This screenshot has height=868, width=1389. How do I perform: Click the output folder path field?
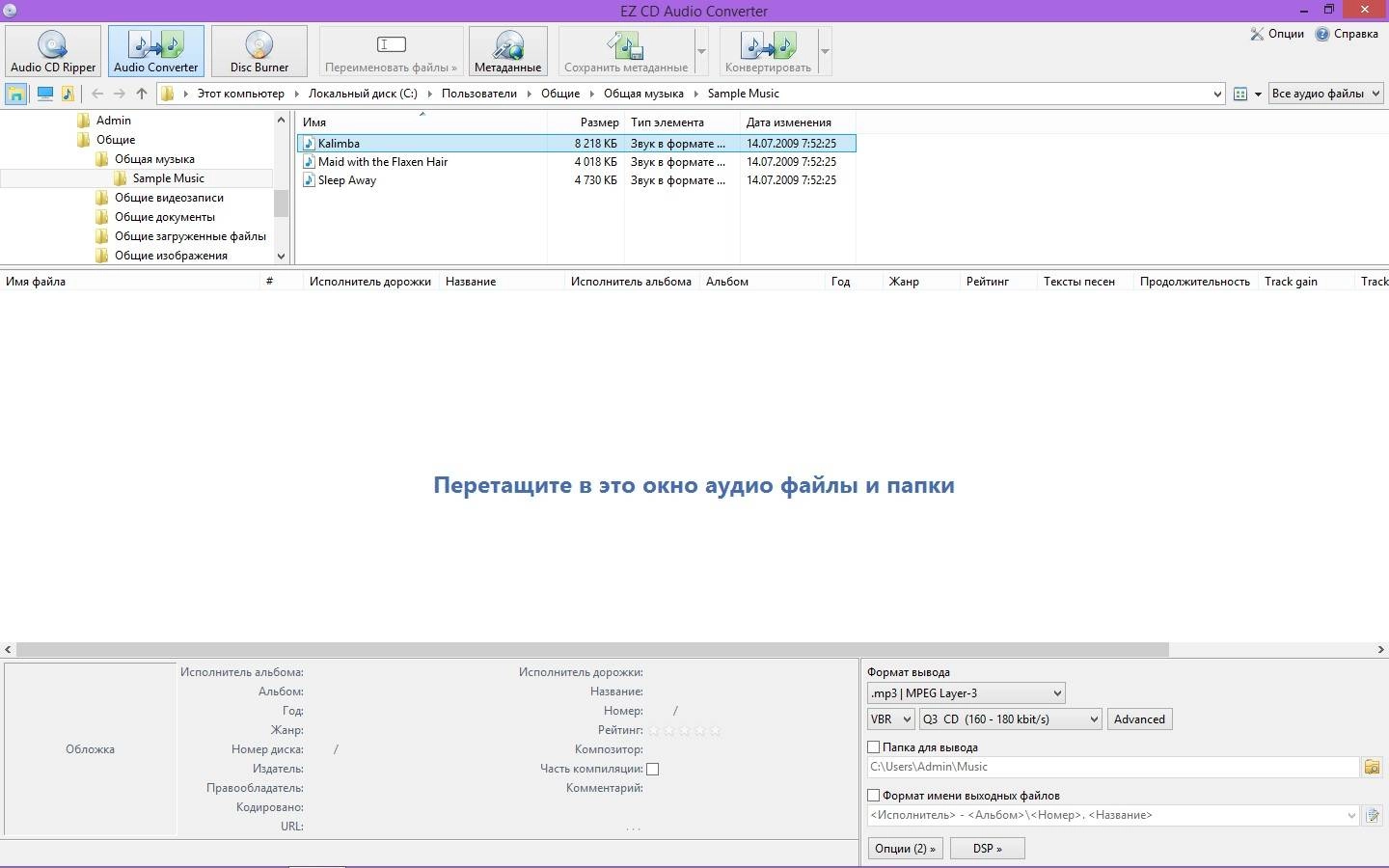(x=1112, y=767)
